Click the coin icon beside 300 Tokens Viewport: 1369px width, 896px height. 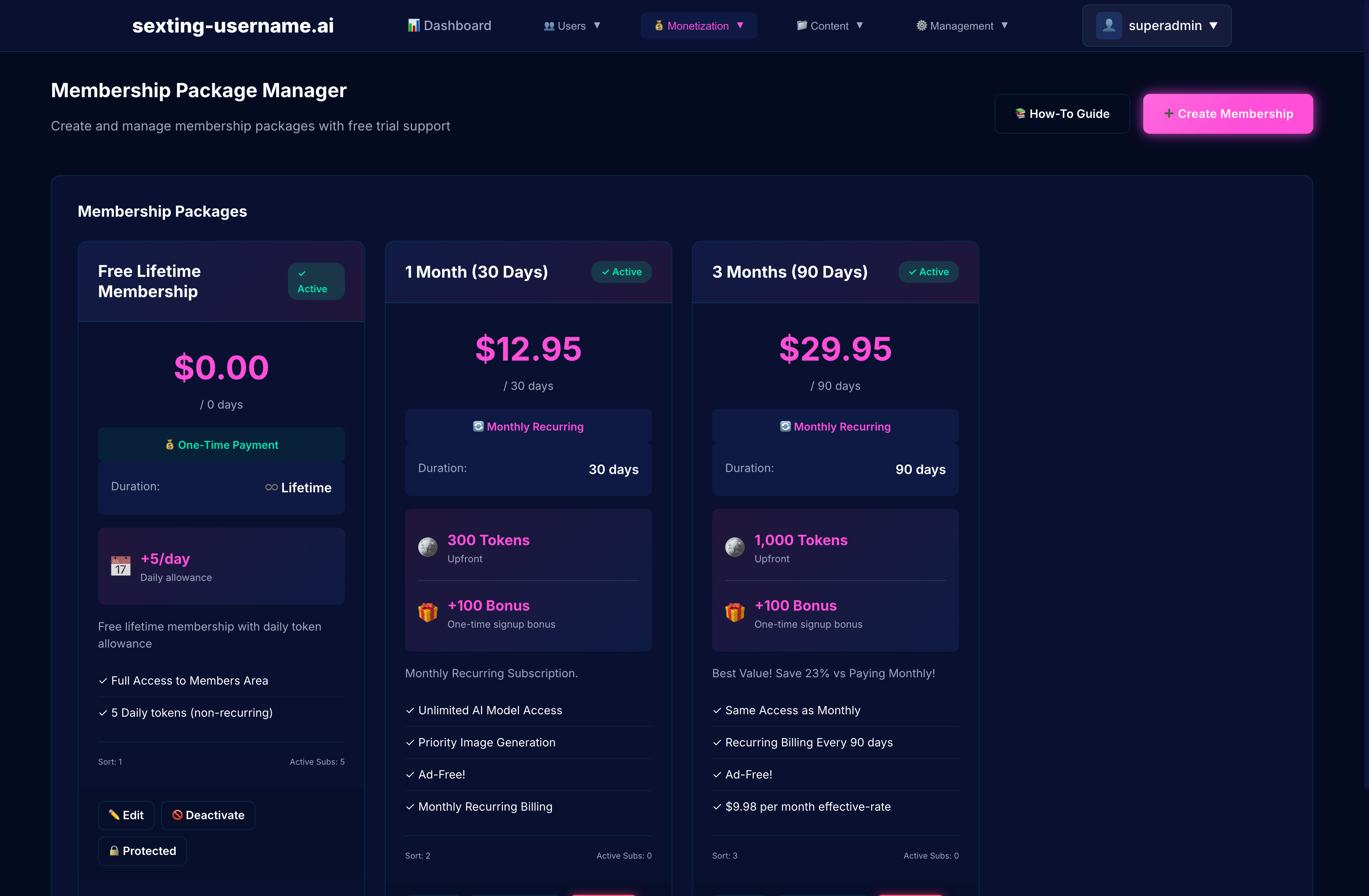[x=427, y=547]
